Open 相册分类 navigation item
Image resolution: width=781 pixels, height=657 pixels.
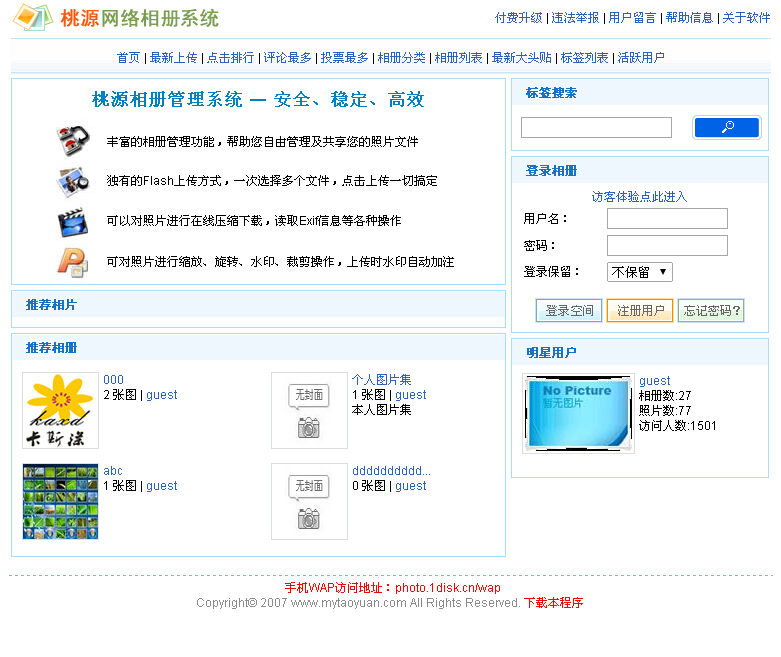[x=401, y=58]
